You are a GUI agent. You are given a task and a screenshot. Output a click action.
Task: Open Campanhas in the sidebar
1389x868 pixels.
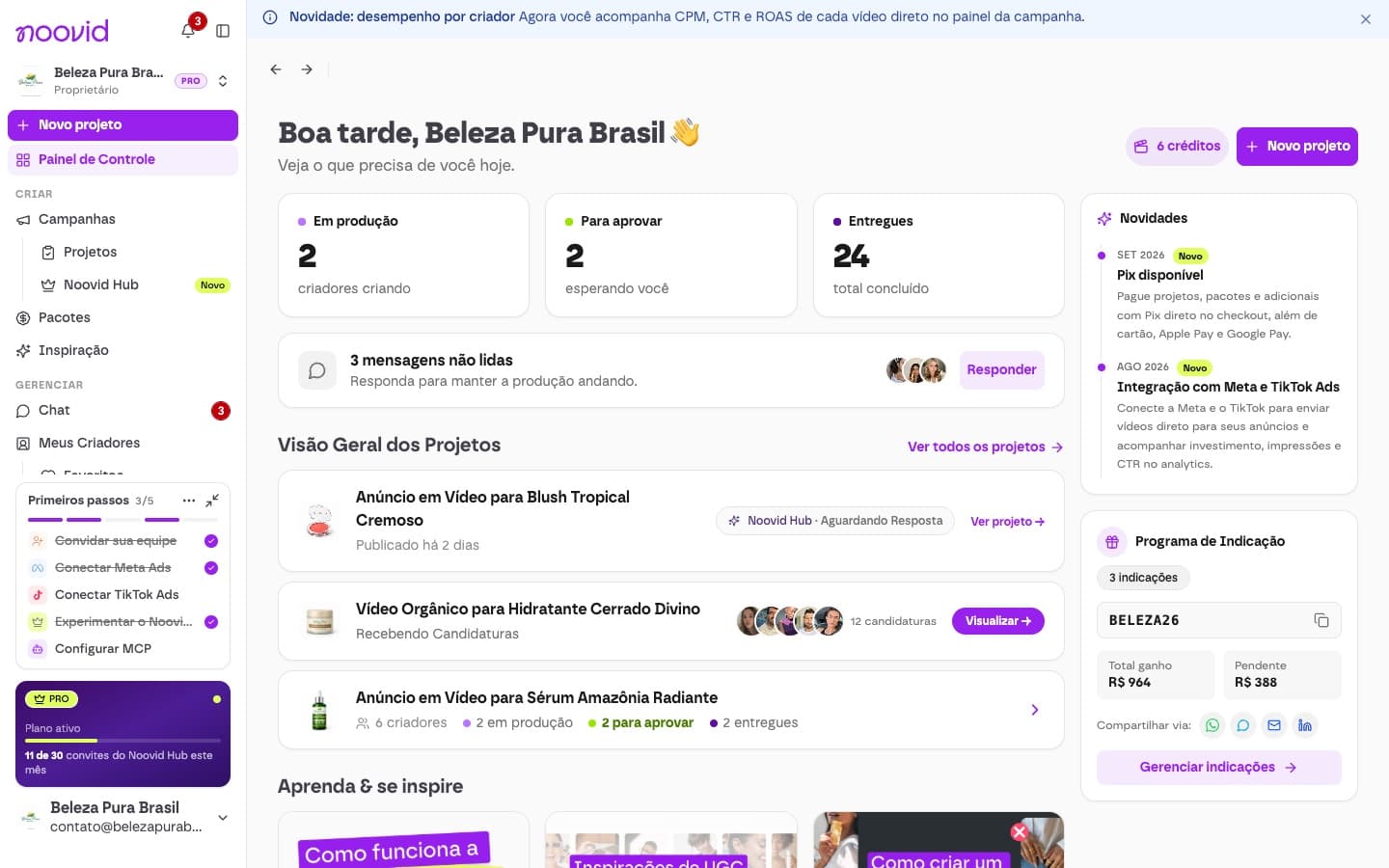tap(123, 220)
